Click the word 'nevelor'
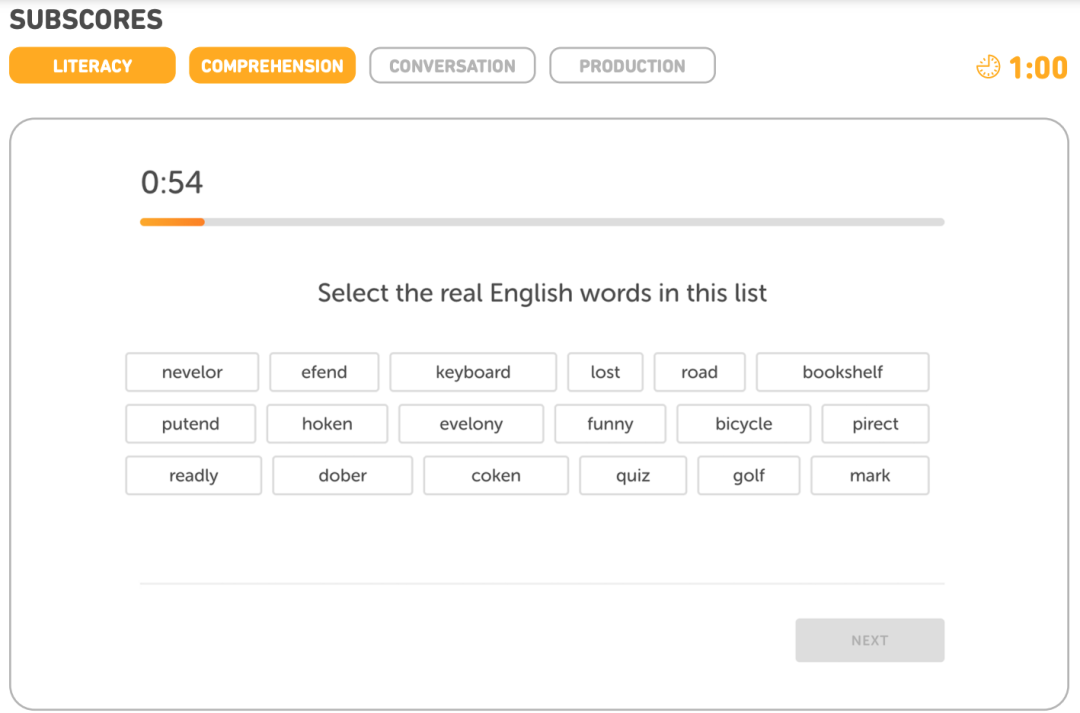 [192, 372]
